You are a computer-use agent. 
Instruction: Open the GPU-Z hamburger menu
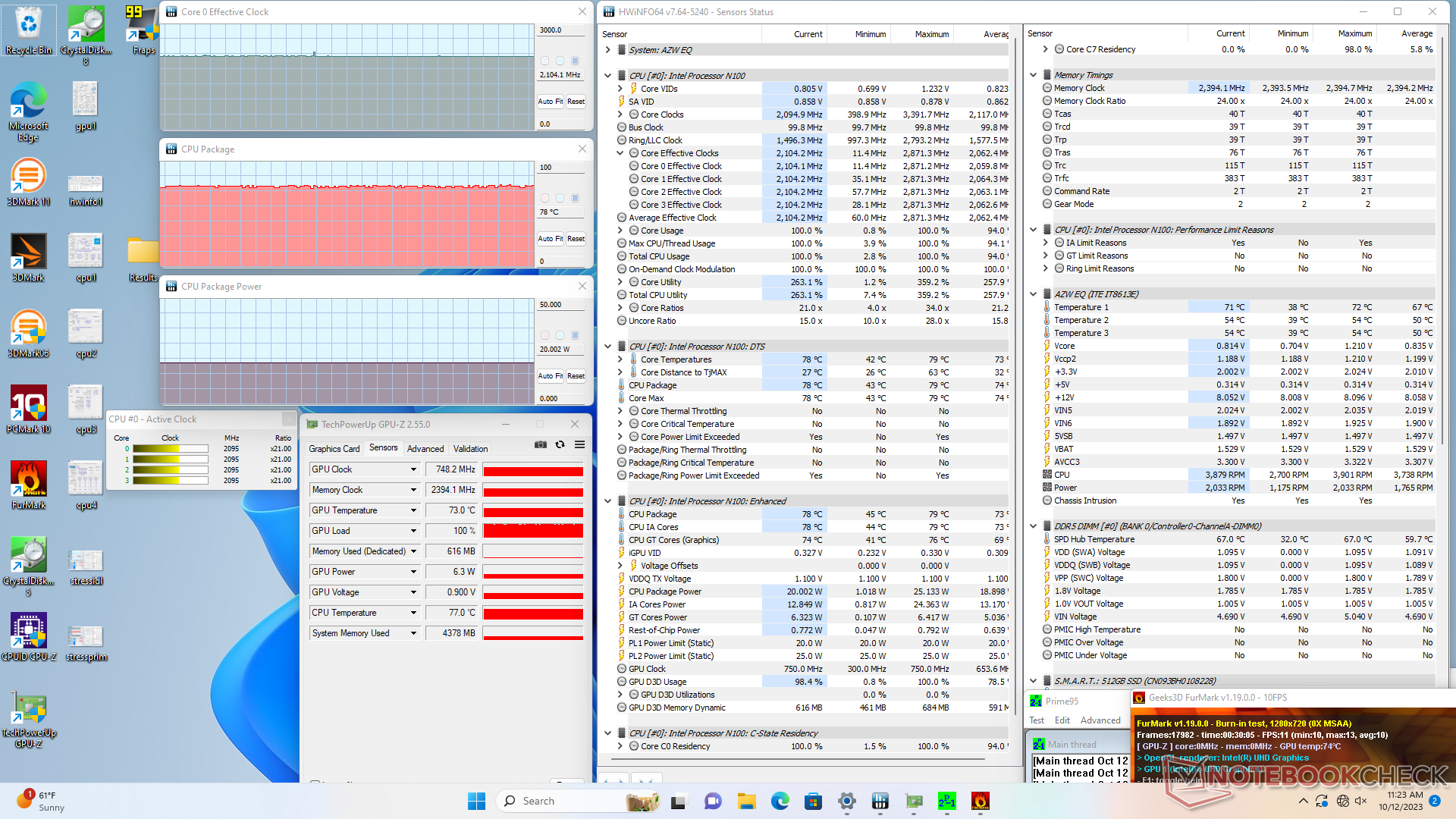click(x=579, y=445)
